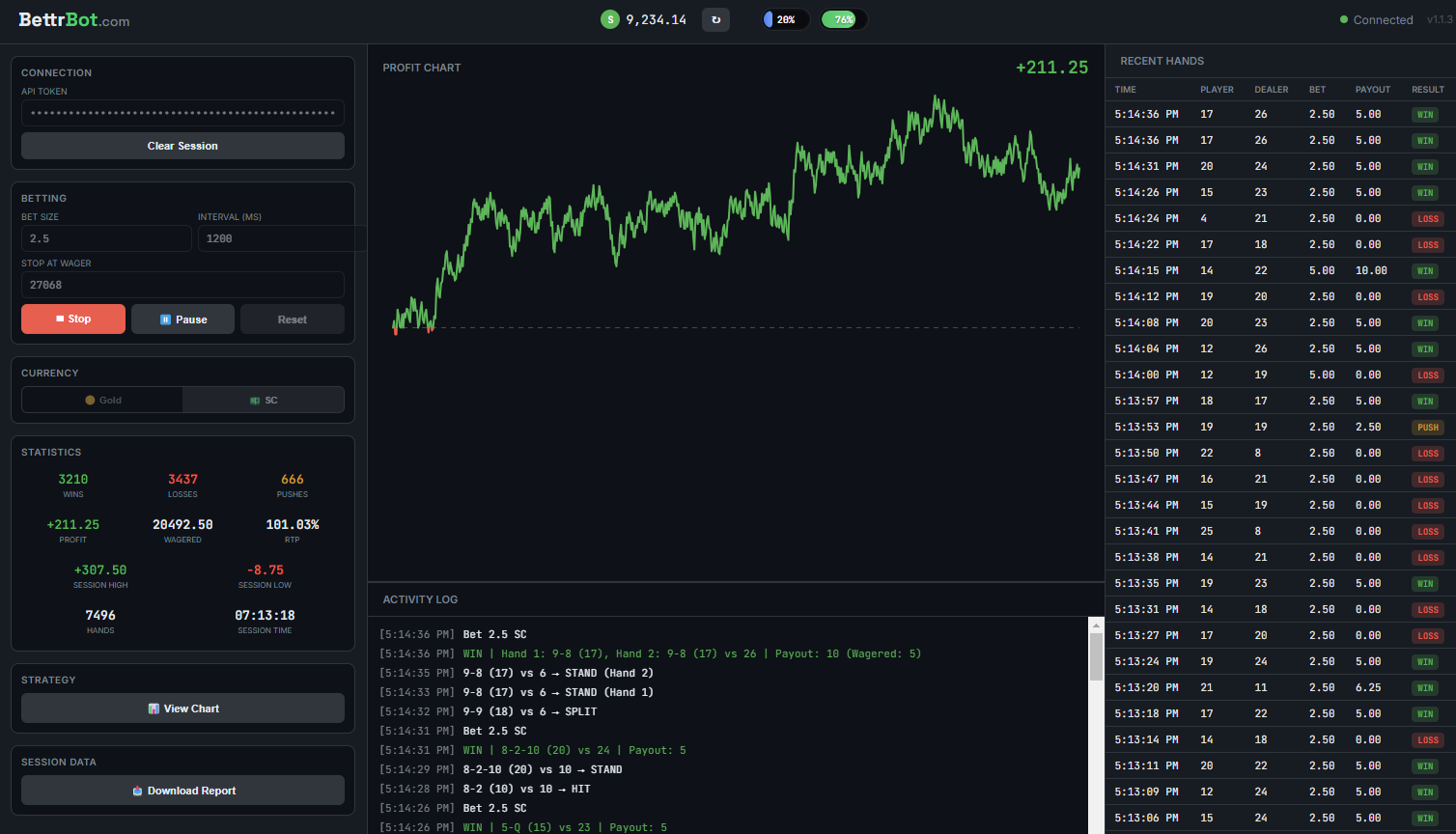Toggle the green 76% pill in the header
1456x834 pixels.
(x=842, y=18)
